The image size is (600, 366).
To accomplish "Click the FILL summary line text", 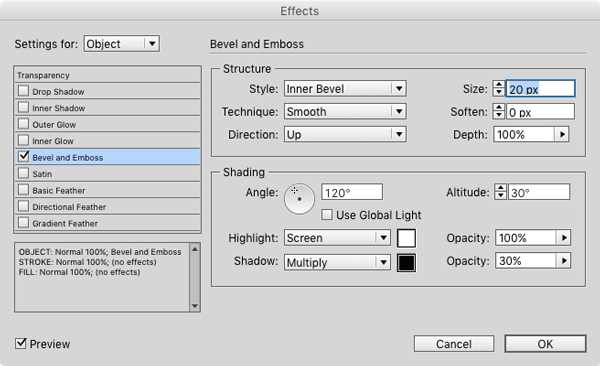I will [x=79, y=272].
